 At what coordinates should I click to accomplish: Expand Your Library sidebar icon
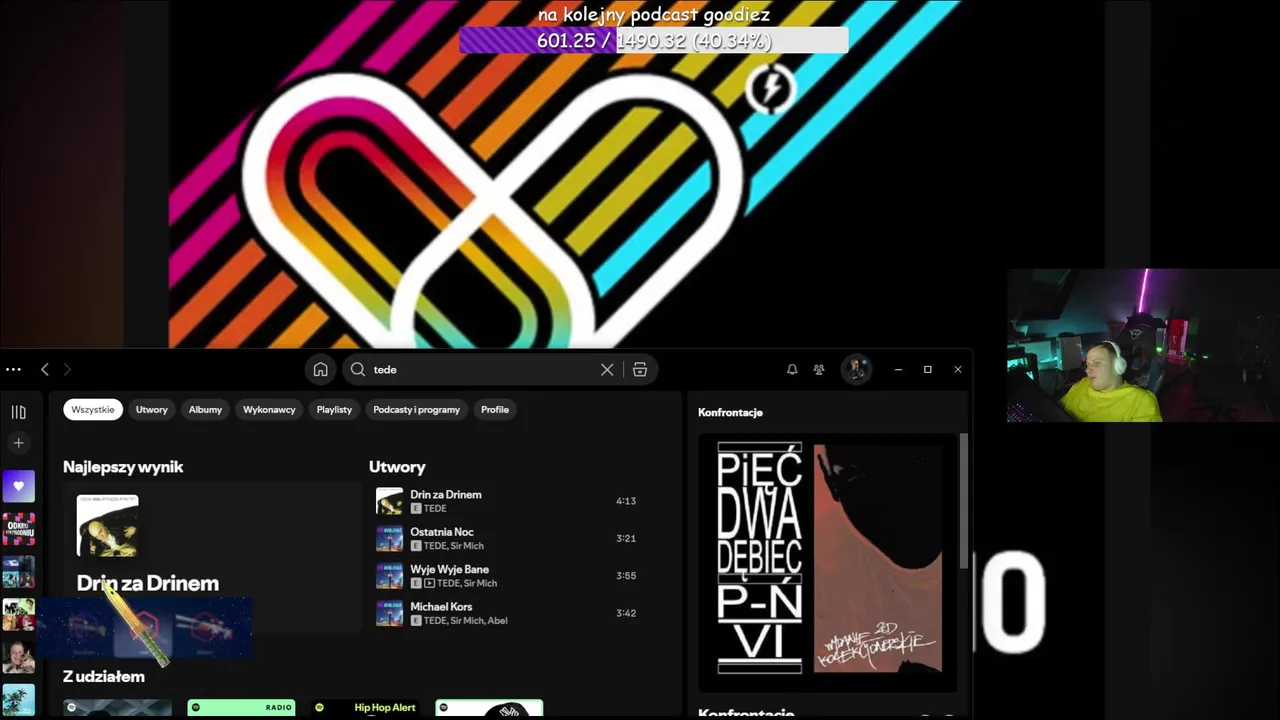pos(18,412)
